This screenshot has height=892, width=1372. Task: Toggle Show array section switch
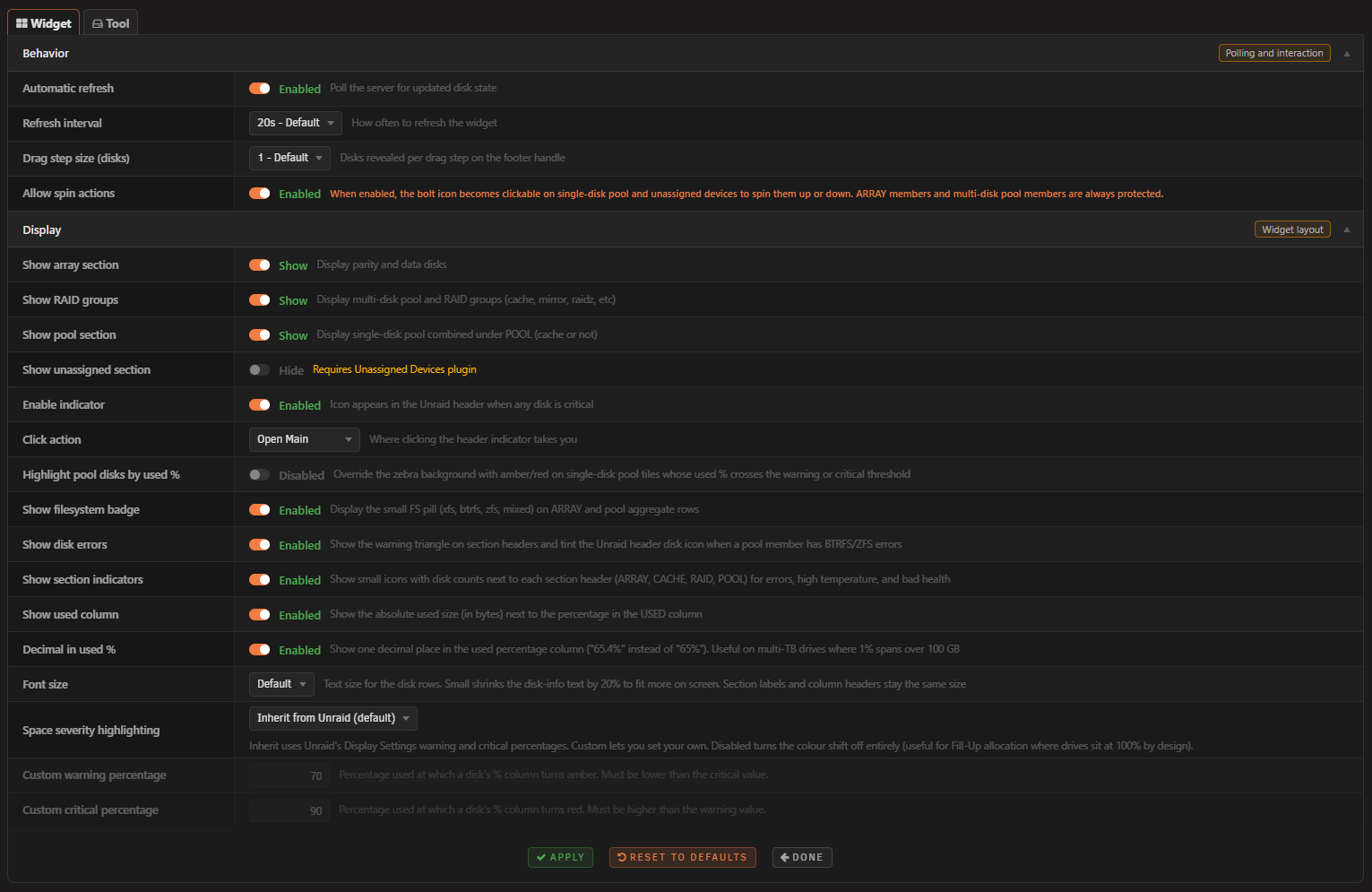(260, 265)
